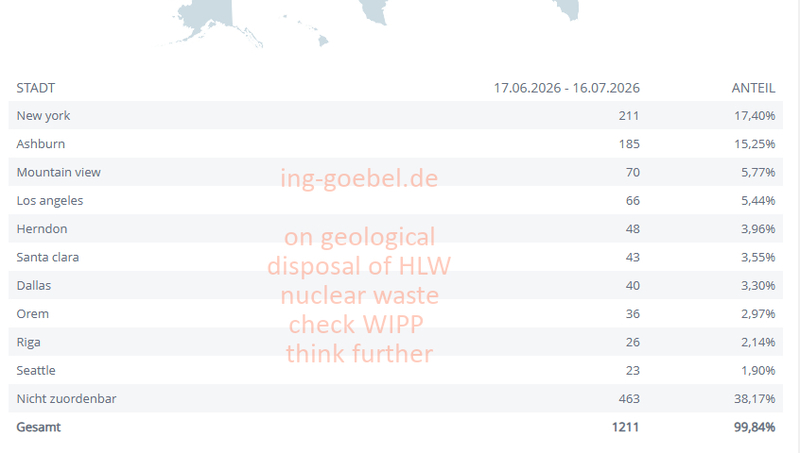Screen dimensions: 800x453
Task: Click the Gesamt total row label
Action: pyautogui.click(x=38, y=427)
